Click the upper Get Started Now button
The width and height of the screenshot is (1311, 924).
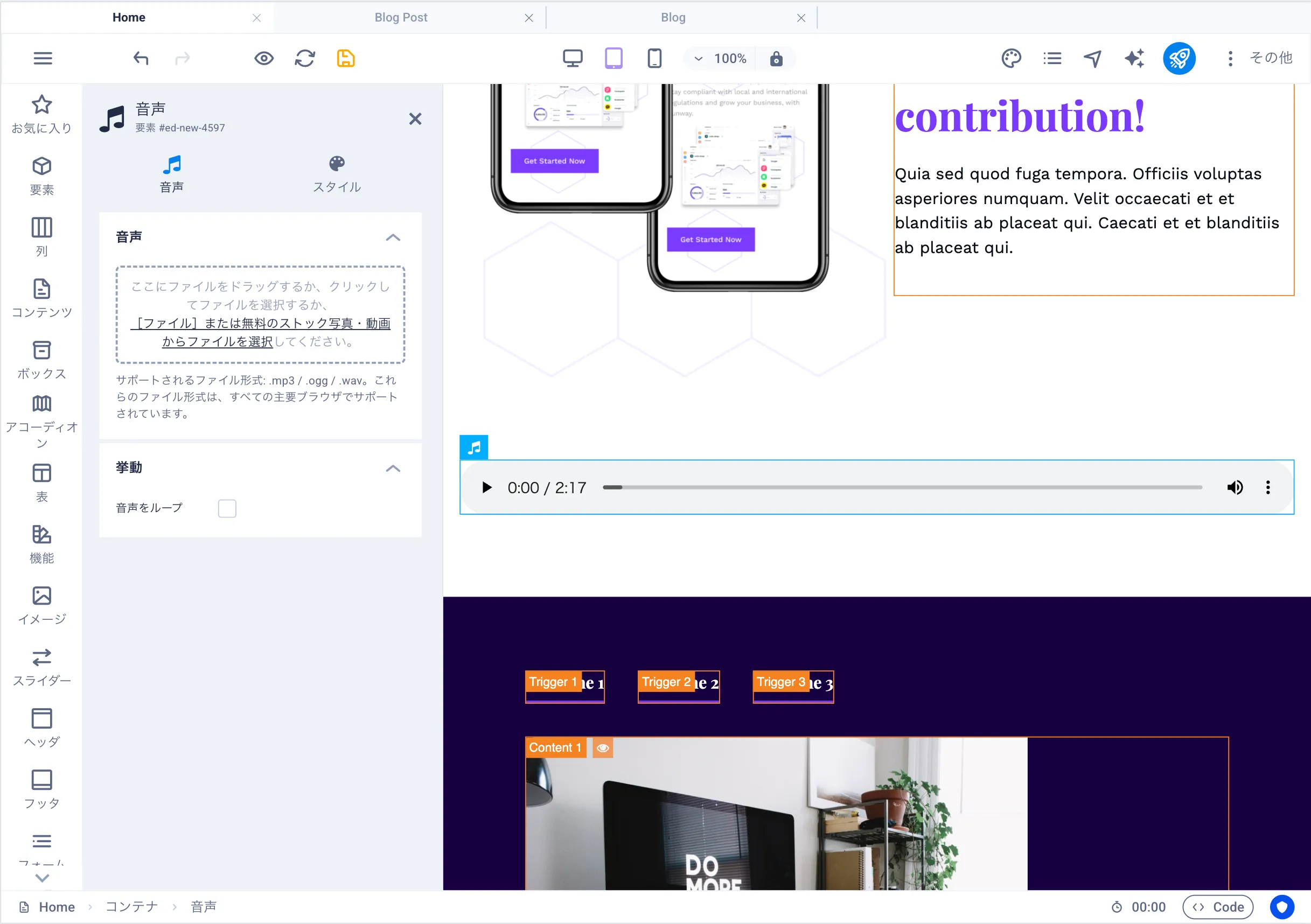pos(554,161)
